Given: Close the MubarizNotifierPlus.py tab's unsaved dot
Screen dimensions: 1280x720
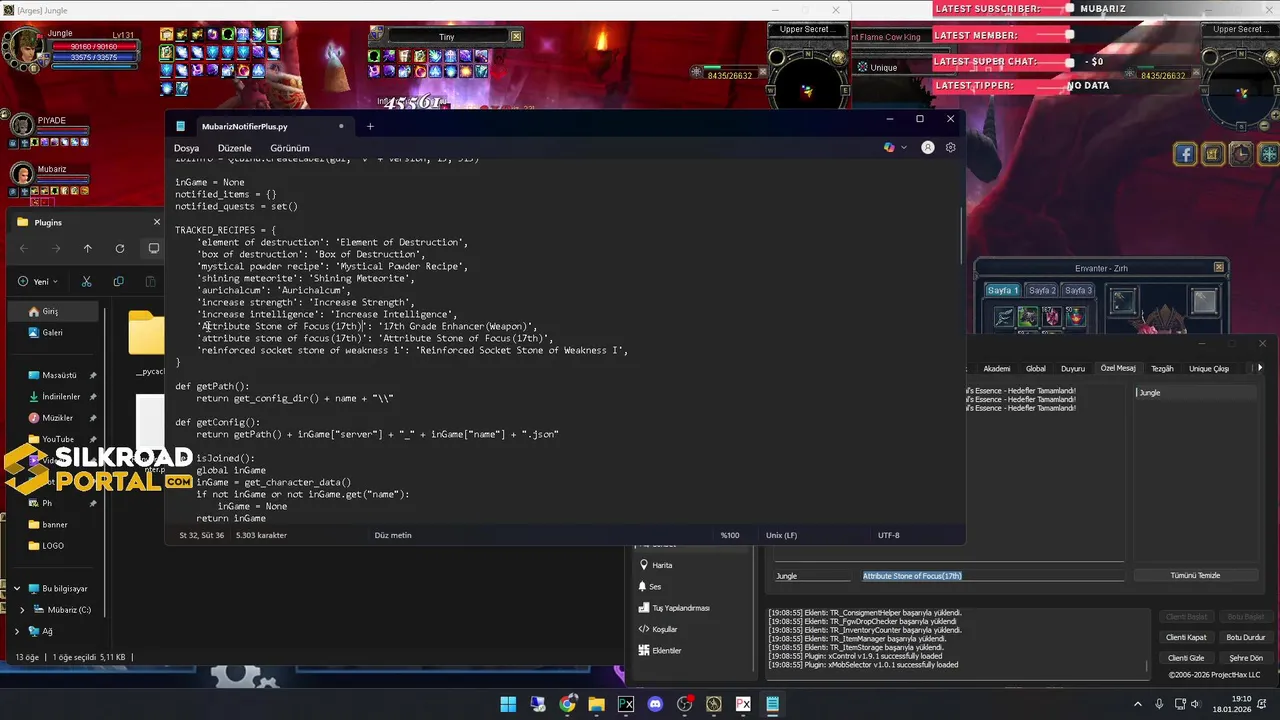Looking at the screenshot, I should click(x=341, y=126).
